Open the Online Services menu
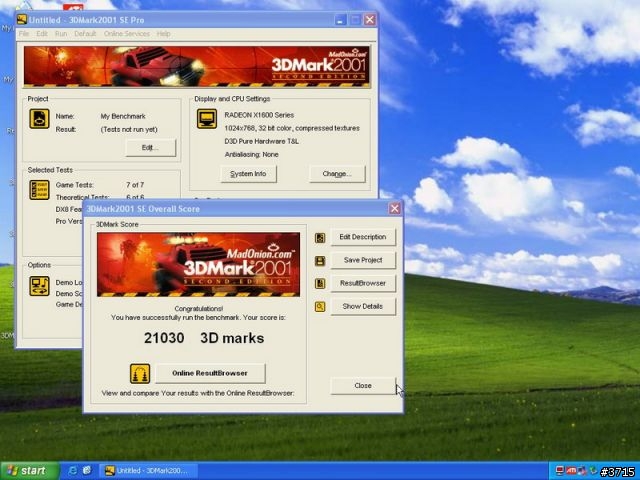This screenshot has height=480, width=640. [127, 33]
